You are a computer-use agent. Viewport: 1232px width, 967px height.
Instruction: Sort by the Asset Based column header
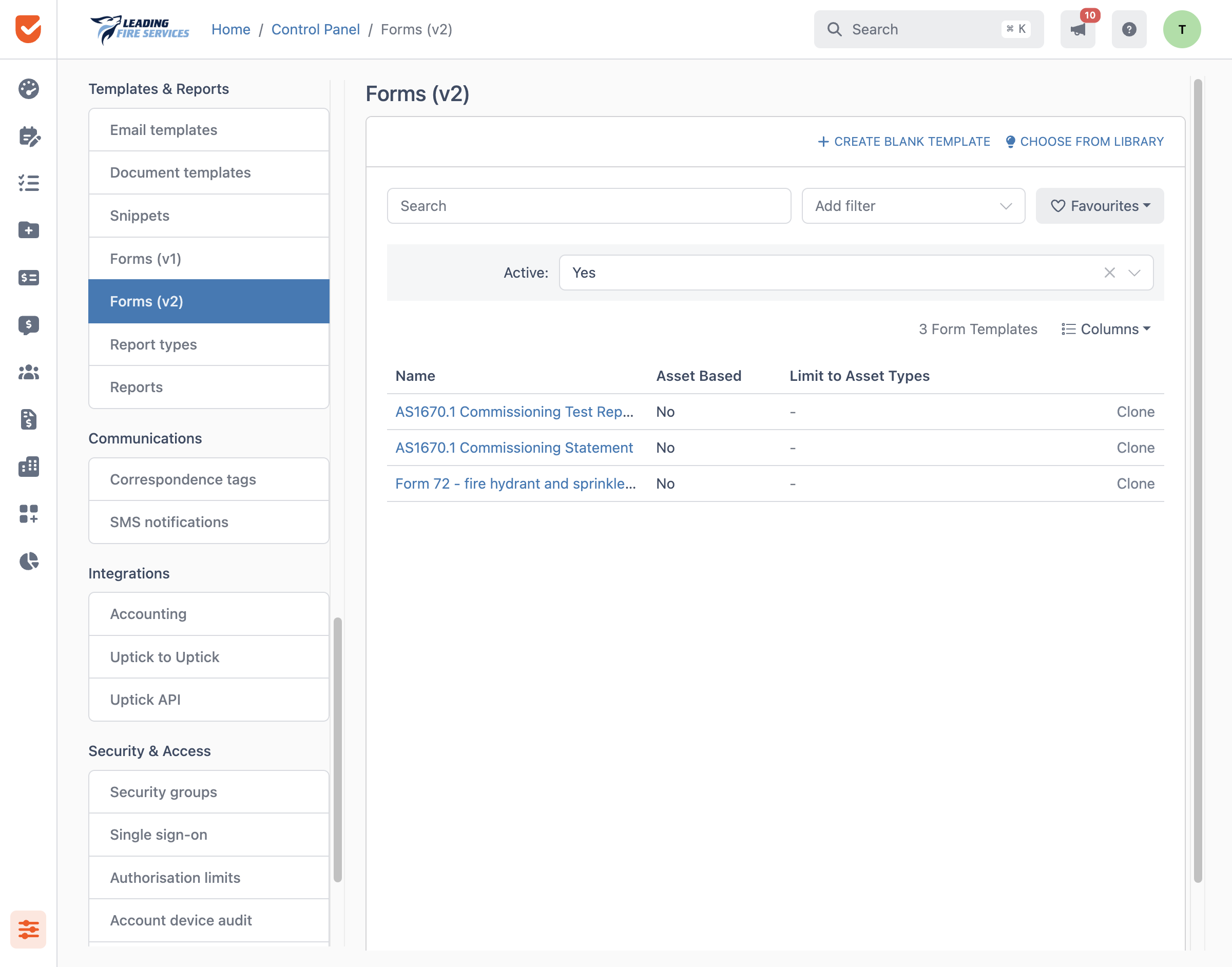pyautogui.click(x=698, y=376)
